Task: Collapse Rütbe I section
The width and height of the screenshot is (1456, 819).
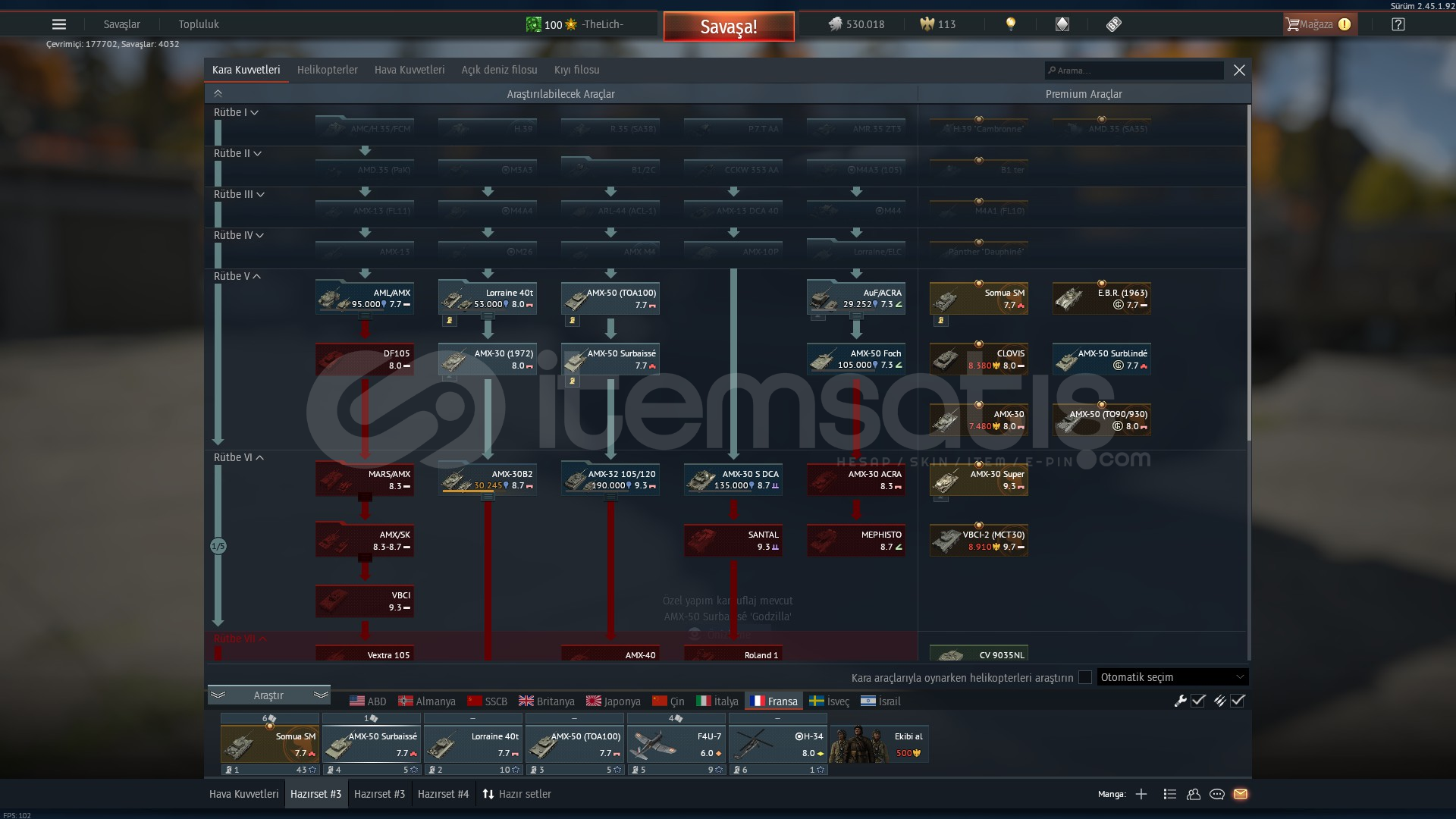Action: coord(236,112)
